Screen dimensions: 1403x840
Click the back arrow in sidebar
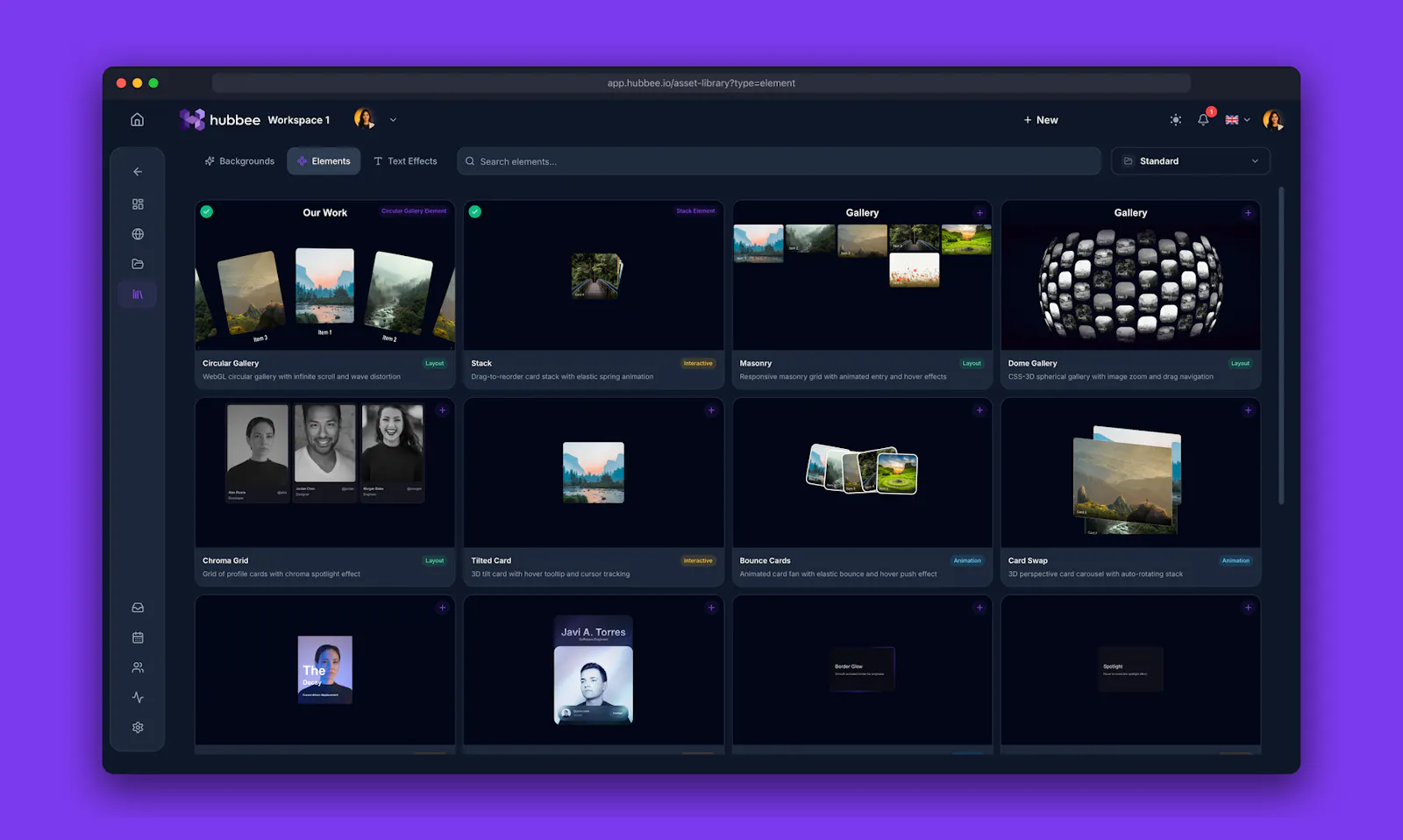(138, 172)
